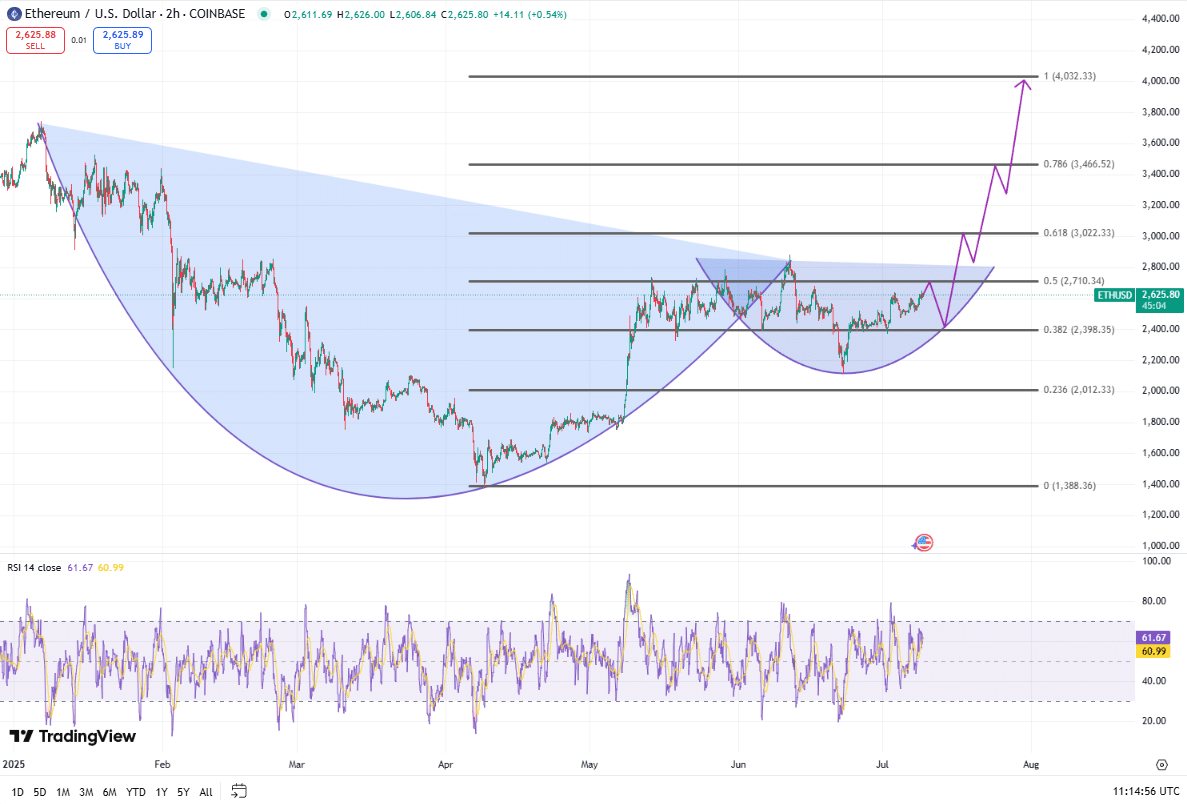
Task: Click the SELL 2,625.88 button
Action: (x=36, y=40)
